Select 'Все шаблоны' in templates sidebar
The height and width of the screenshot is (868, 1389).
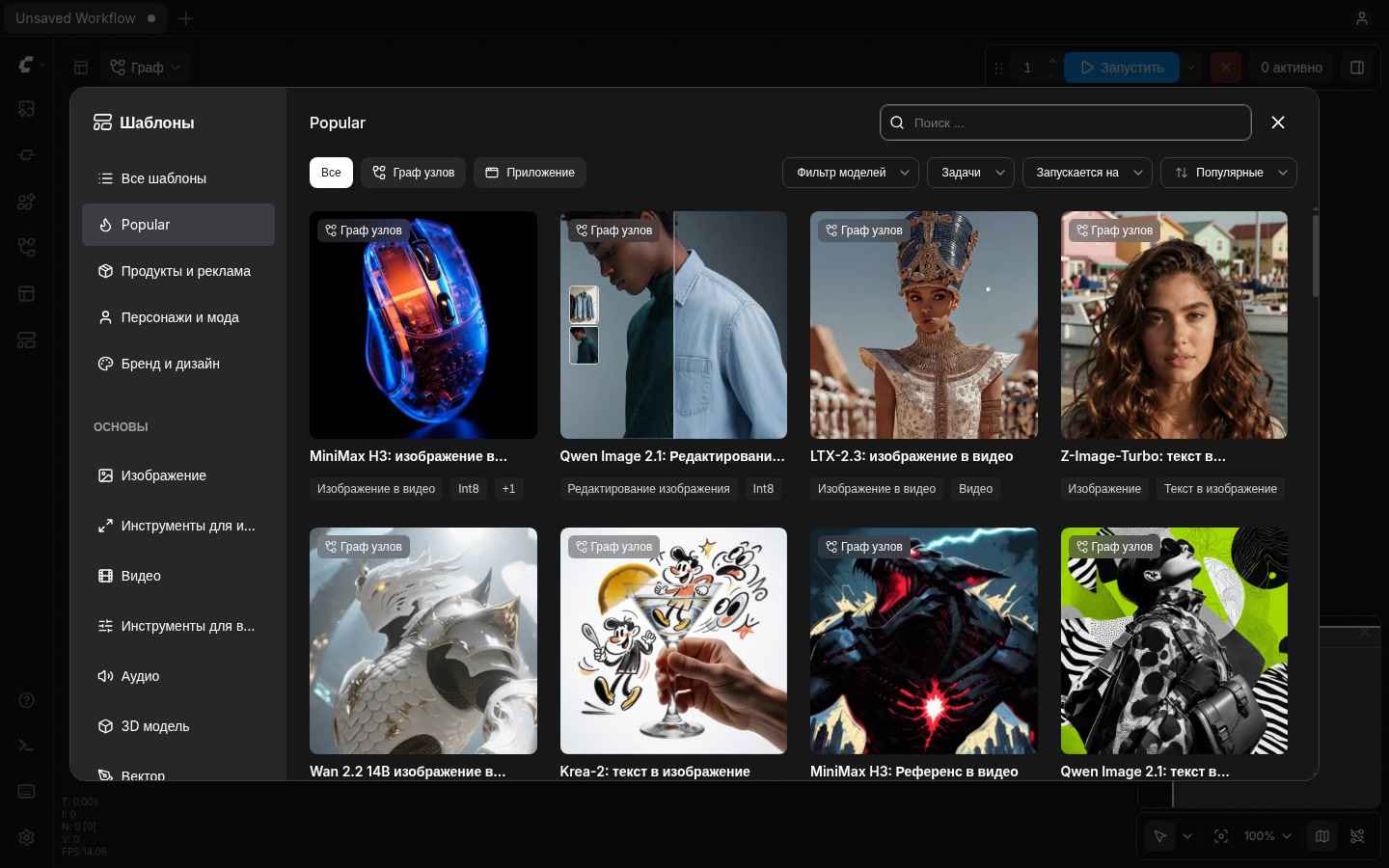(178, 178)
